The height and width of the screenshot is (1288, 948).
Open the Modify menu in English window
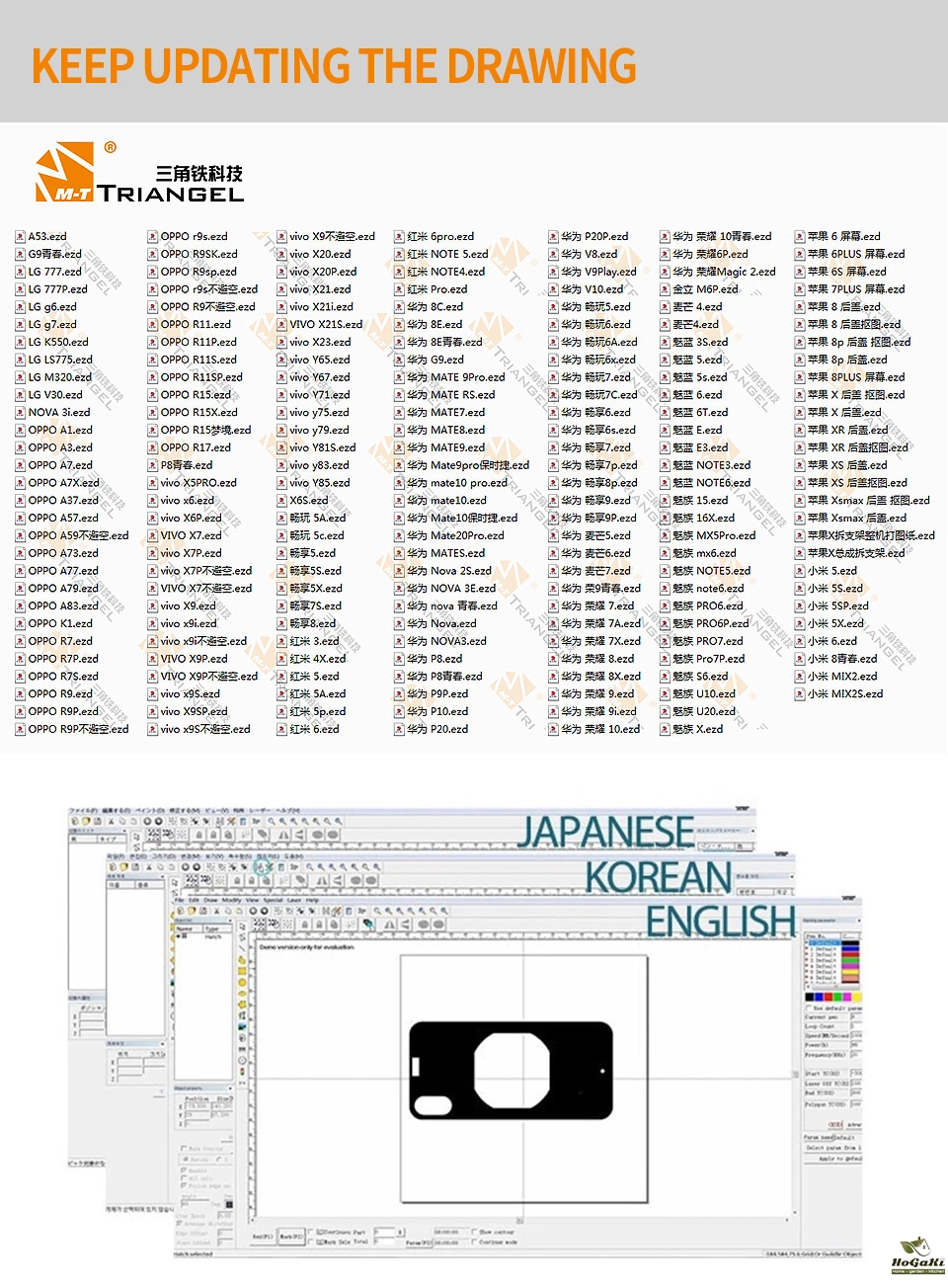click(x=231, y=901)
